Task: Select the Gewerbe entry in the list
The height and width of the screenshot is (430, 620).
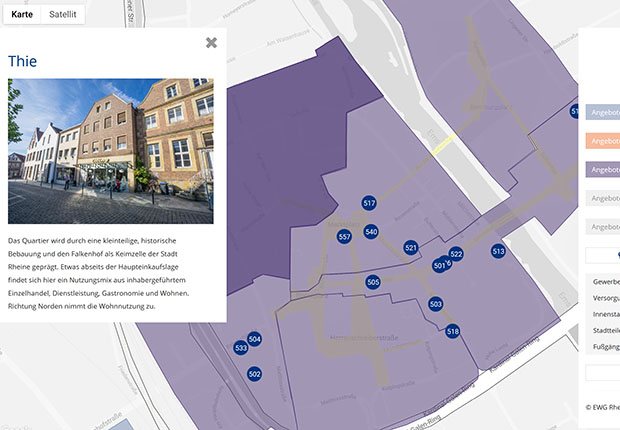Action: 606,282
